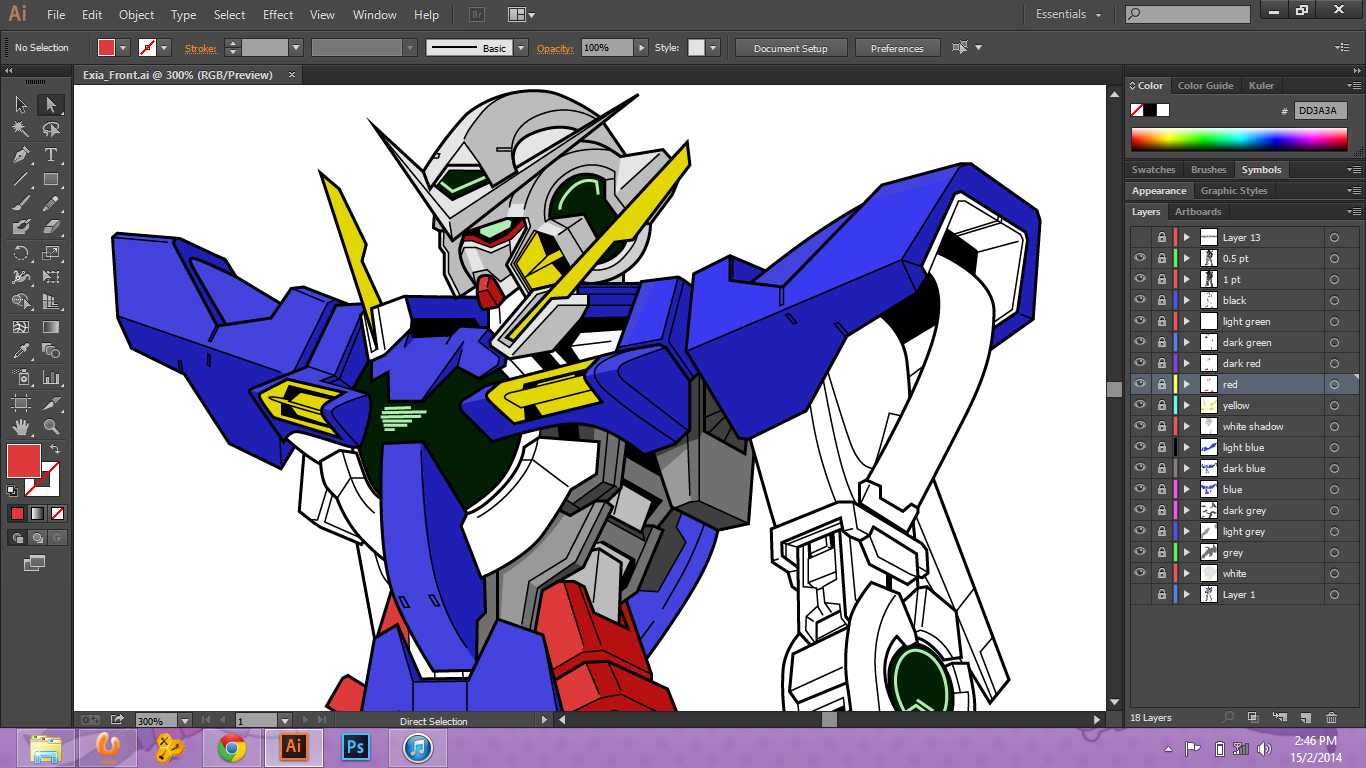Expand the grey layer disclosure triangle
This screenshot has width=1366, height=768.
click(x=1187, y=552)
